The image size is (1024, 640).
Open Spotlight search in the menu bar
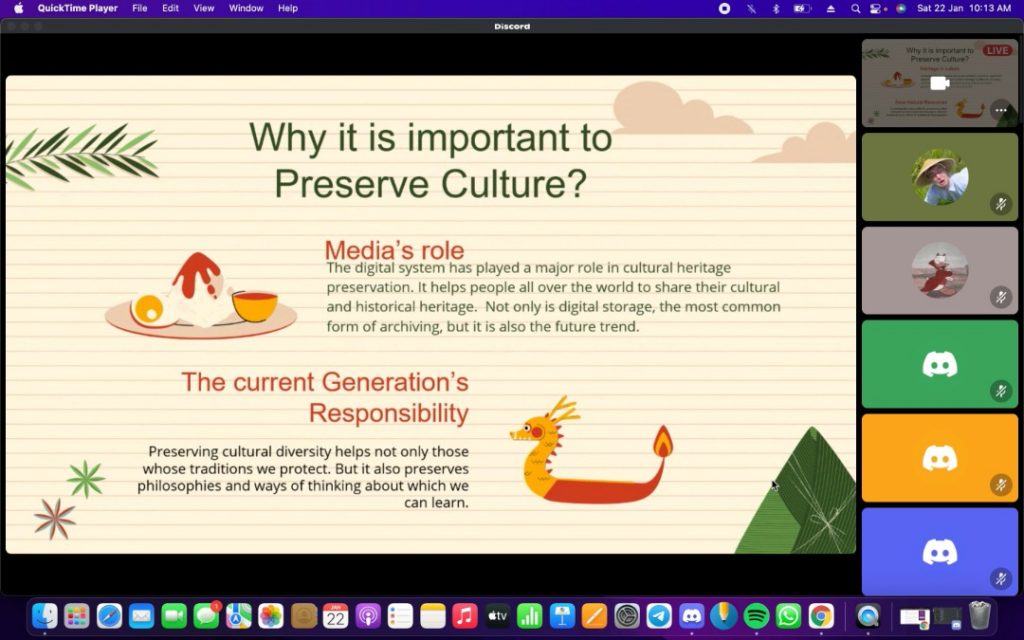pyautogui.click(x=855, y=8)
